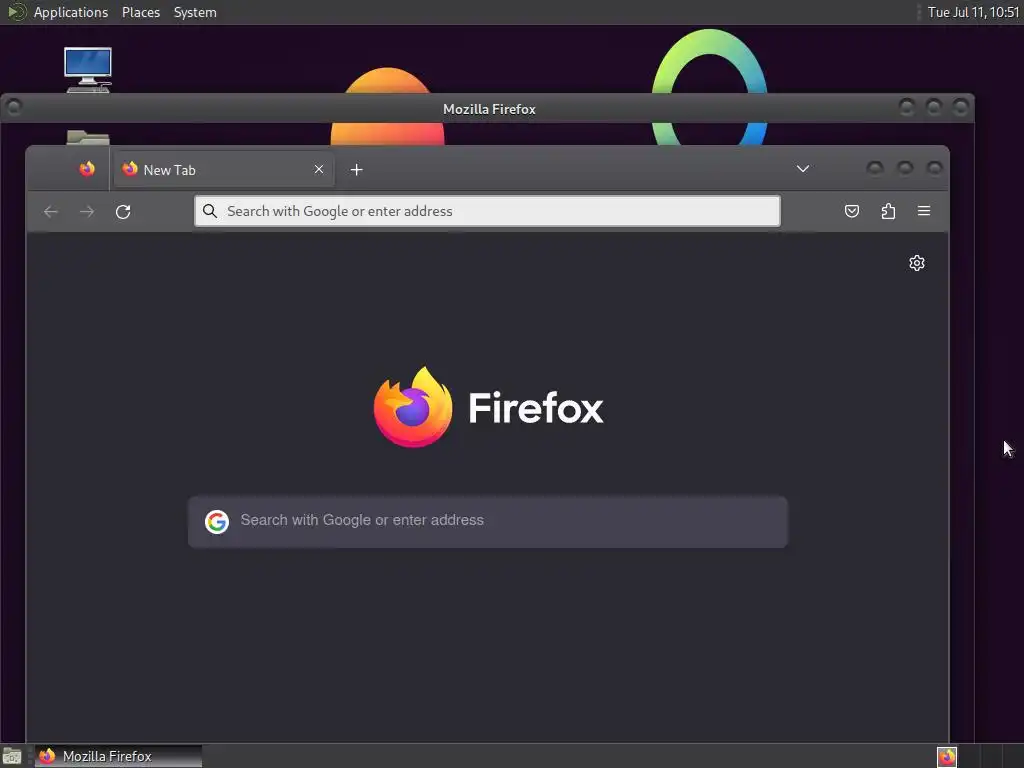Close the New Tab tab
The height and width of the screenshot is (768, 1024).
click(319, 169)
